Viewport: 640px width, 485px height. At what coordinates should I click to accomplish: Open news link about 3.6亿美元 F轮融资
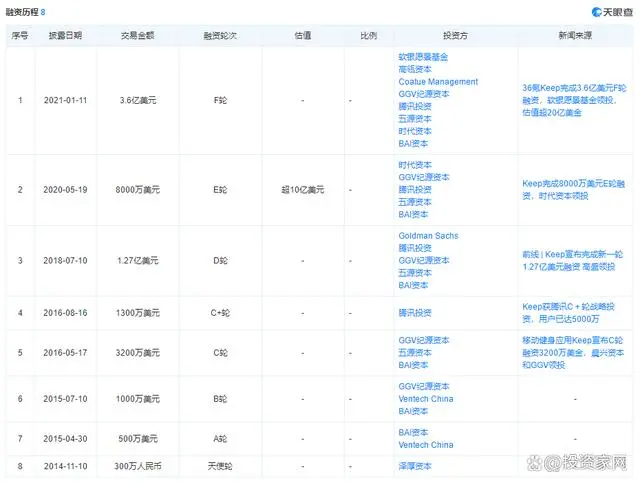click(574, 100)
